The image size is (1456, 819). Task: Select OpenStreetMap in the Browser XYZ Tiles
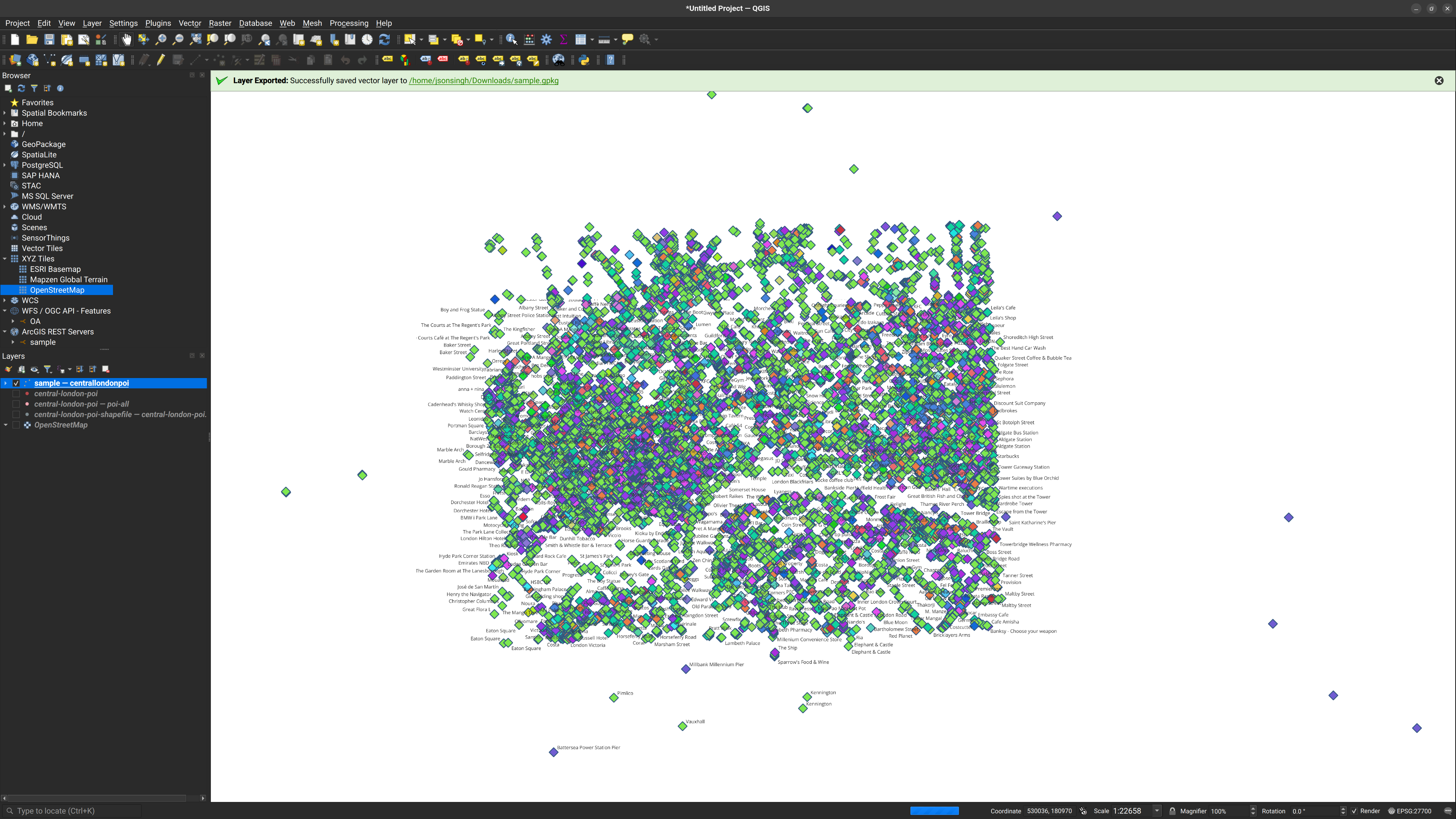[57, 290]
